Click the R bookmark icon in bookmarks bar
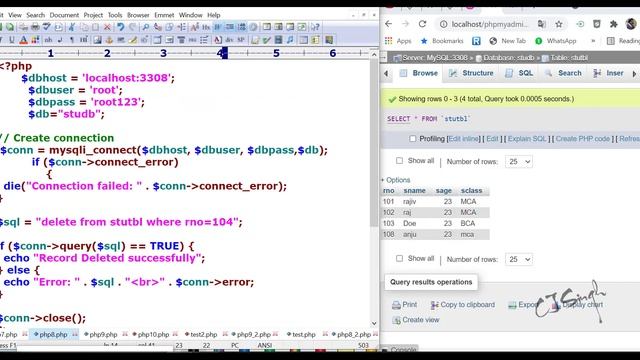 pyautogui.click(x=476, y=41)
